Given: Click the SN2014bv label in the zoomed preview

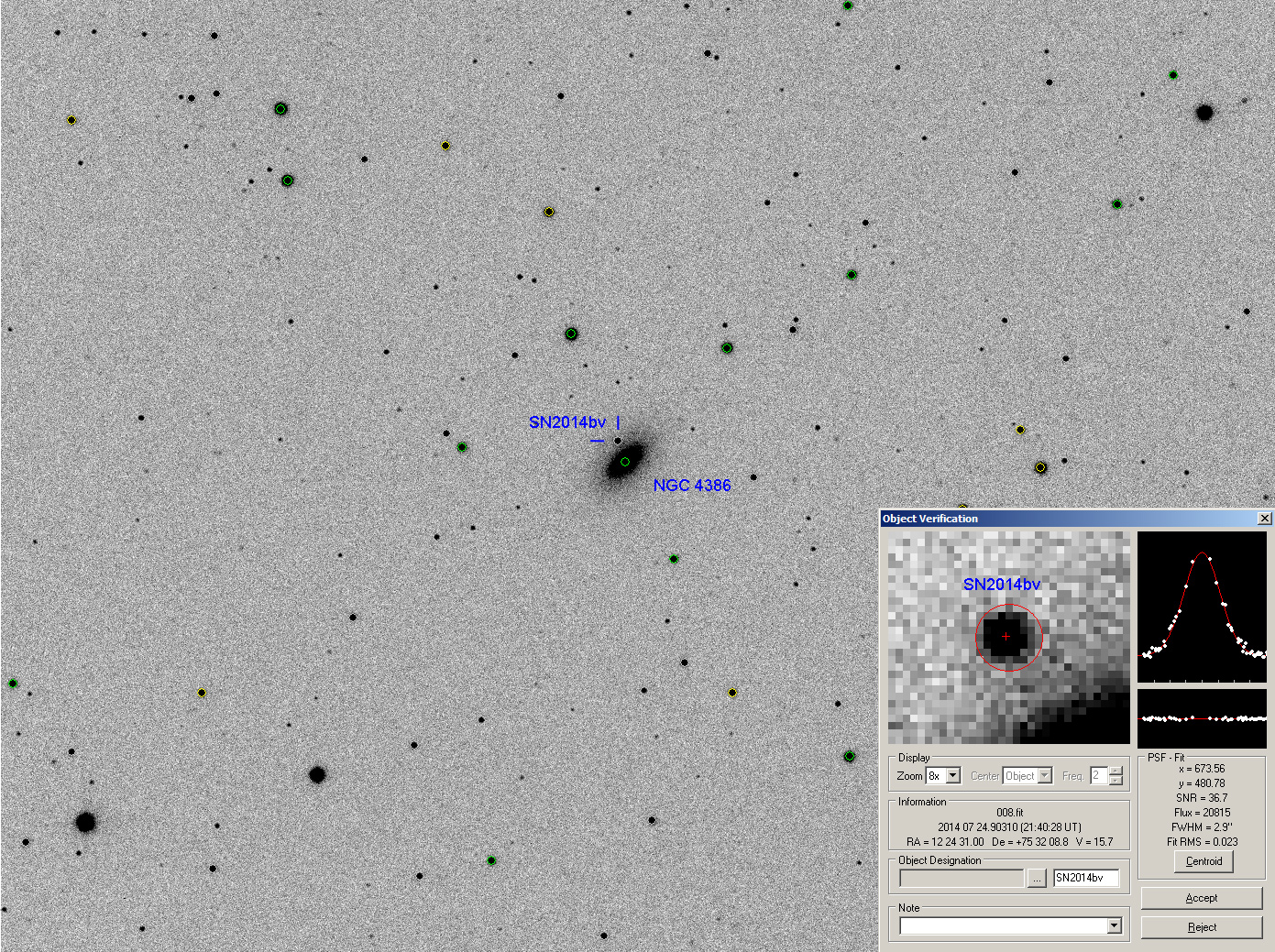Looking at the screenshot, I should [x=1002, y=585].
